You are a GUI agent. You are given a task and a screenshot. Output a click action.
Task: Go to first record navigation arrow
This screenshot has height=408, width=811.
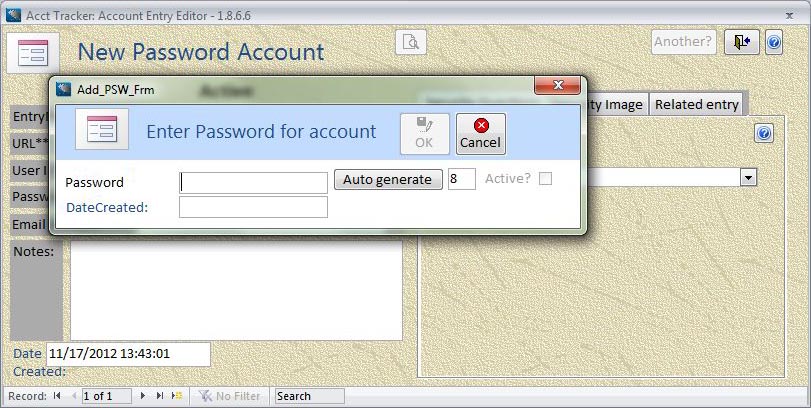pos(57,396)
